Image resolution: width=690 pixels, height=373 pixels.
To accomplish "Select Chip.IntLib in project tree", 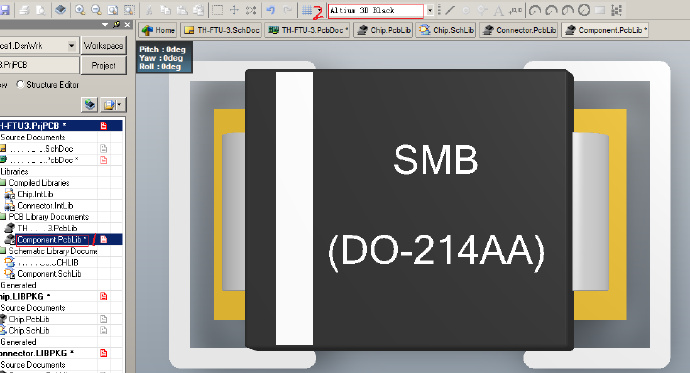I will point(35,194).
